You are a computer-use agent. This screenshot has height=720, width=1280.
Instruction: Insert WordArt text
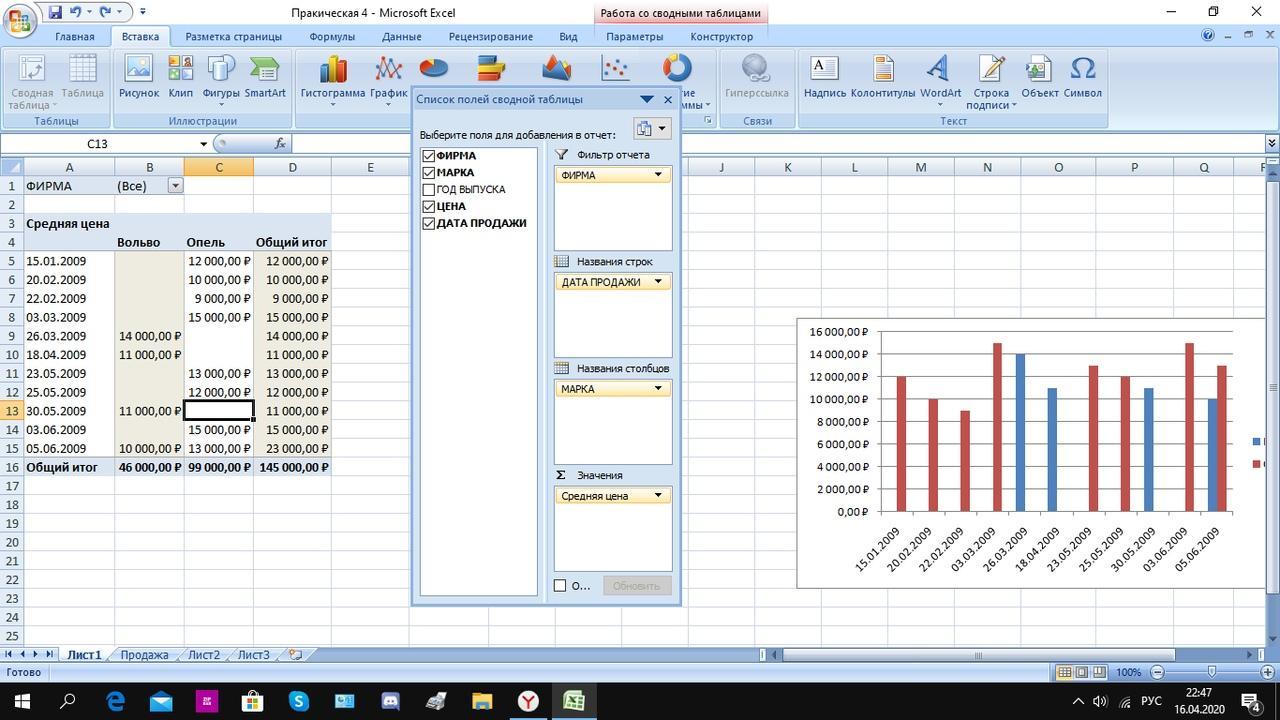point(940,77)
